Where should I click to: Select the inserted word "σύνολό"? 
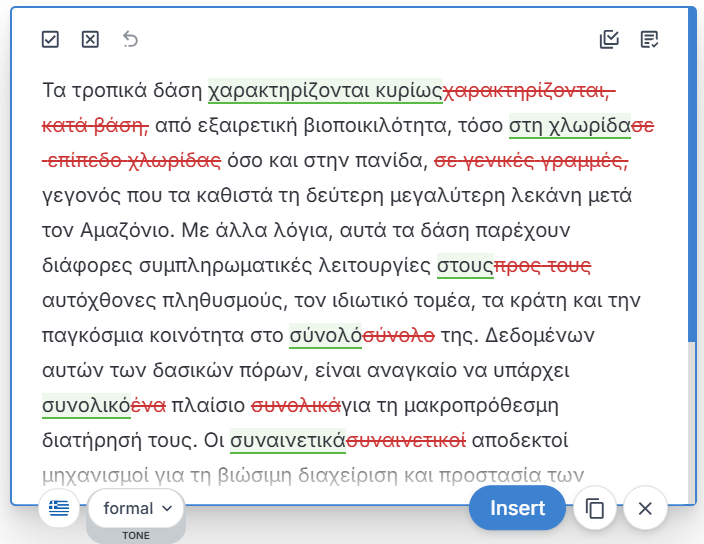tap(324, 336)
